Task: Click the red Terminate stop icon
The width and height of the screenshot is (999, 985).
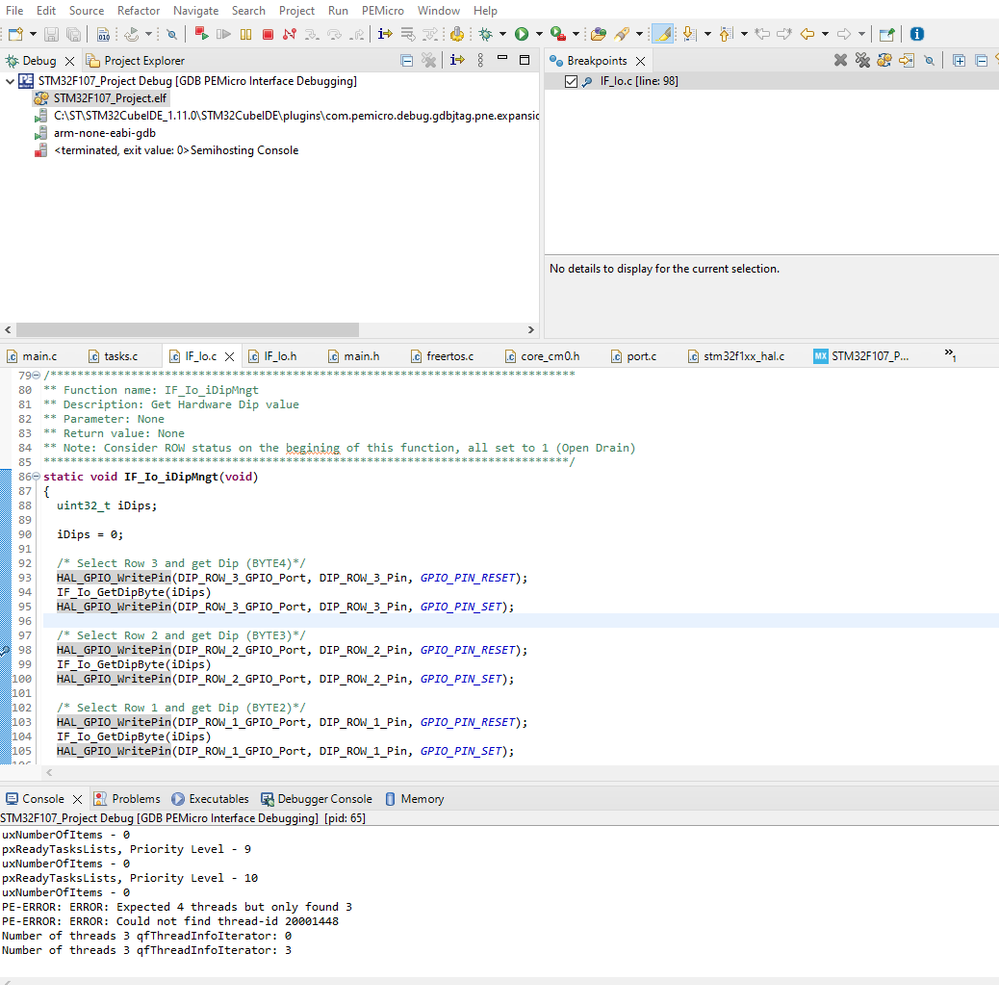Action: point(268,34)
